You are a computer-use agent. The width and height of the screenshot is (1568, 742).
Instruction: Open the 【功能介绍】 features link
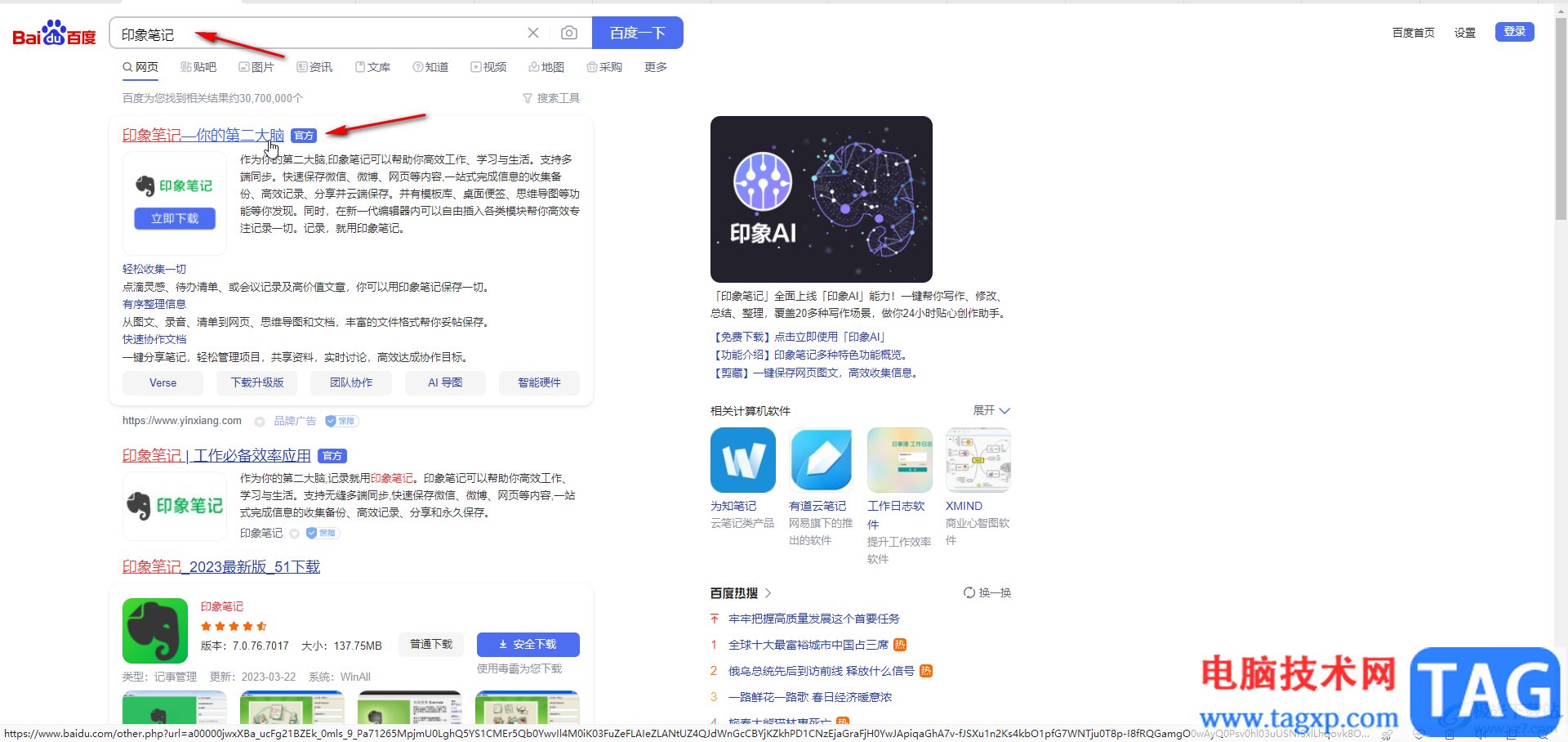(x=811, y=355)
